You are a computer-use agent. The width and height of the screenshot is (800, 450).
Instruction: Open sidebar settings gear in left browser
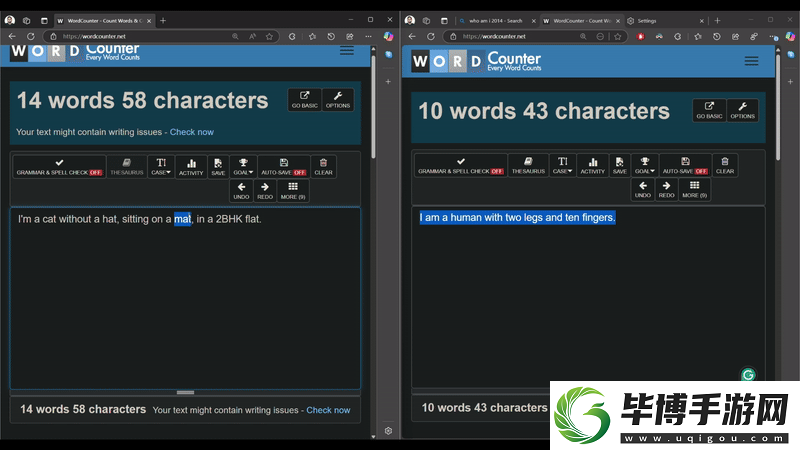point(388,431)
